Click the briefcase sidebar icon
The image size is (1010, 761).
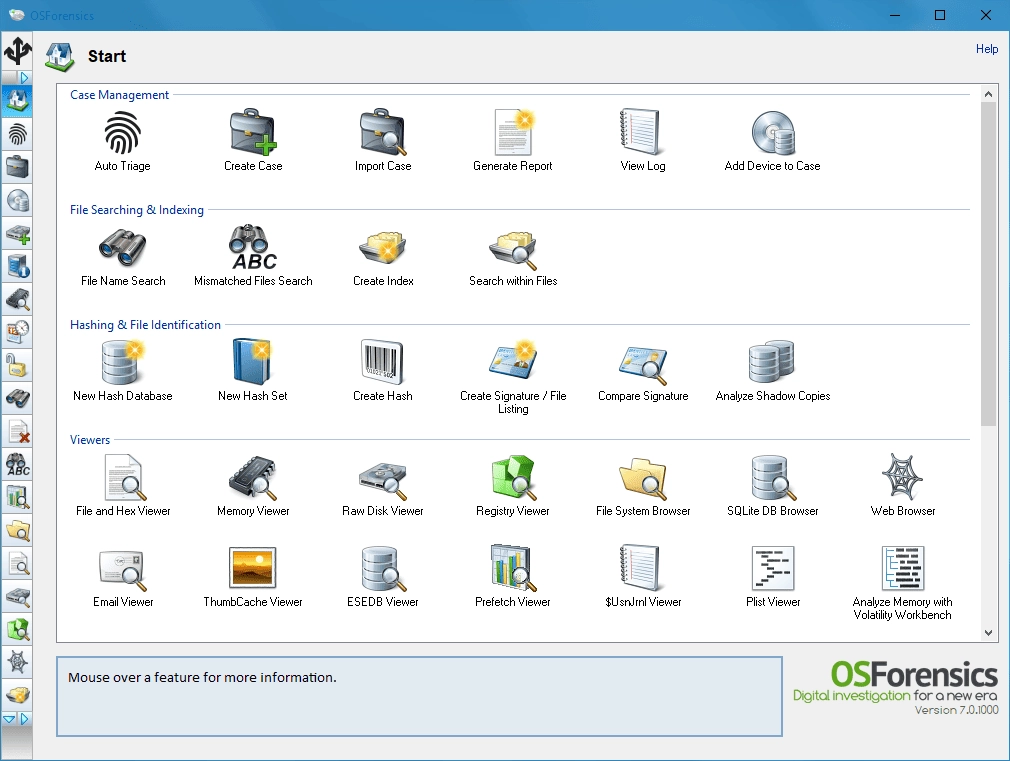[x=17, y=168]
